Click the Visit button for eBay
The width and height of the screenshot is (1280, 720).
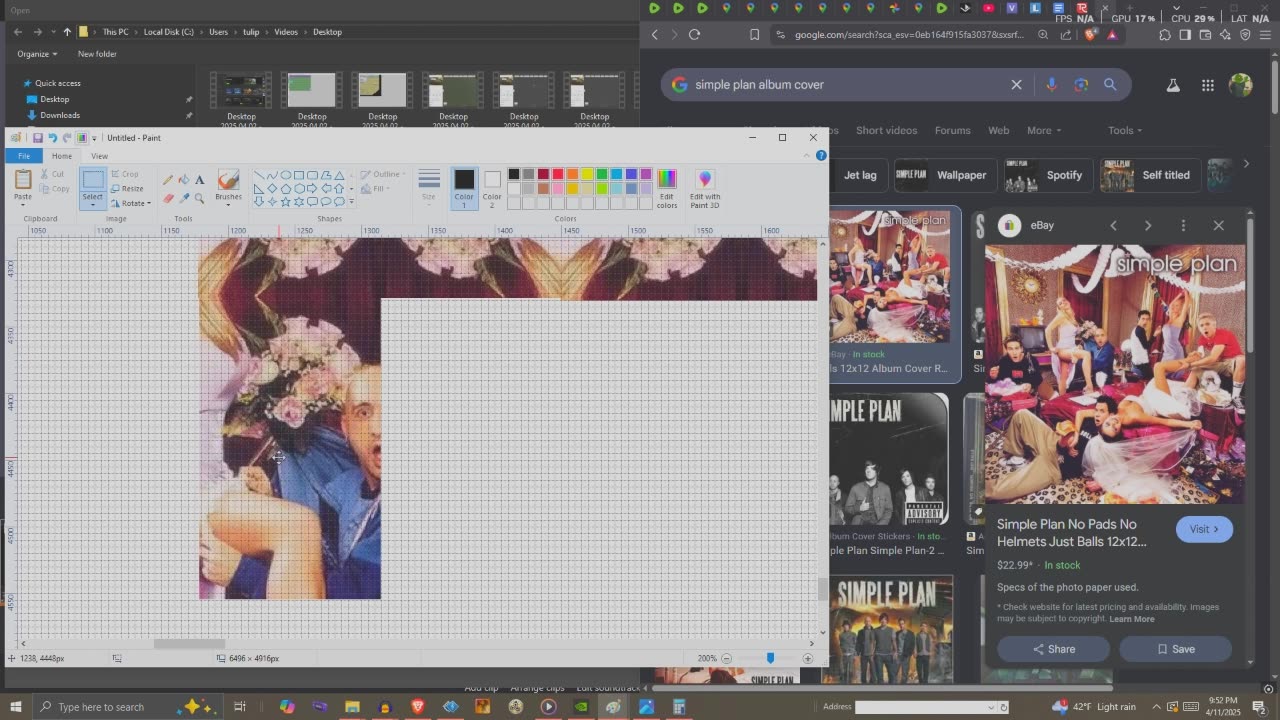point(1204,529)
